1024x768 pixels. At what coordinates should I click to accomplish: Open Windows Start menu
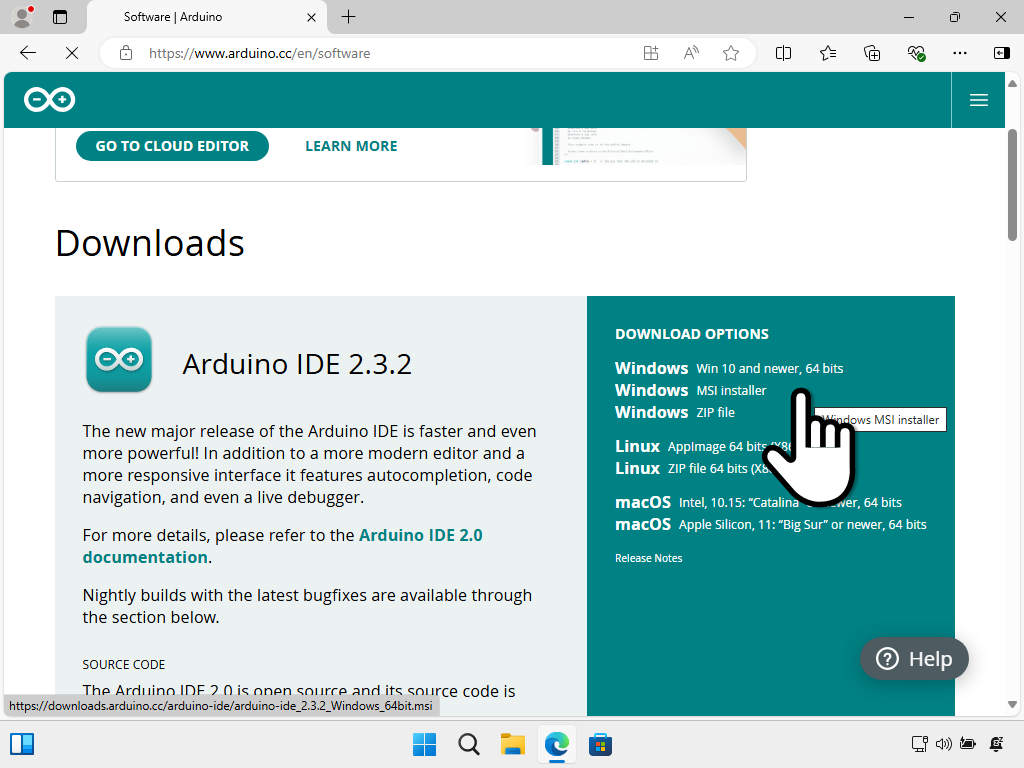[x=424, y=744]
